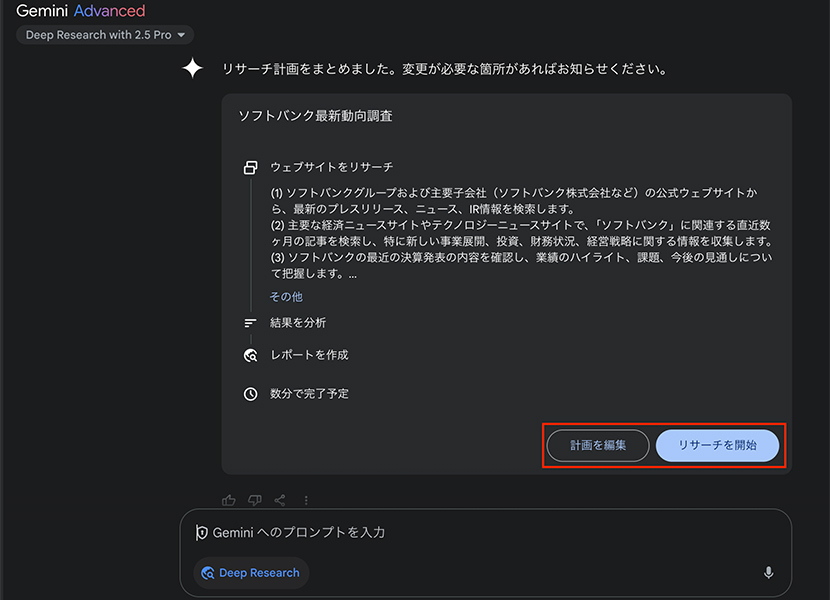
Task: Click the ウェブサイトをリサーチ label
Action: 332,167
